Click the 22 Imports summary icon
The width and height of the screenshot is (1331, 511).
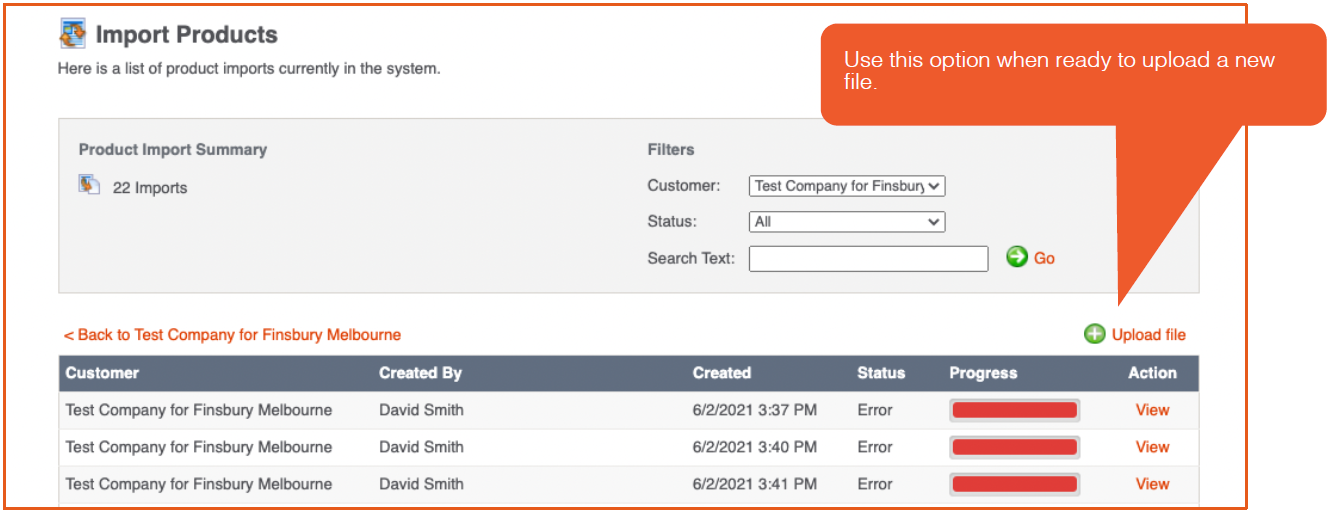[x=89, y=185]
